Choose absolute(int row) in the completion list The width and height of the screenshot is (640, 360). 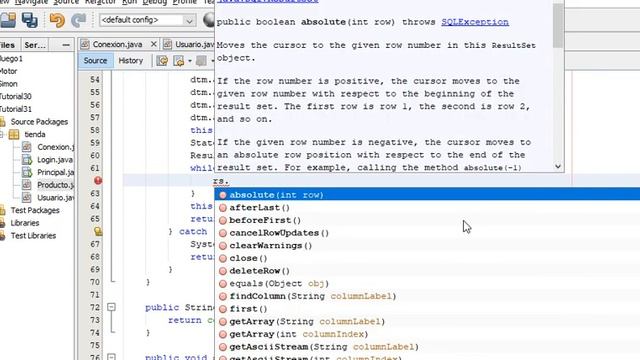coord(427,195)
